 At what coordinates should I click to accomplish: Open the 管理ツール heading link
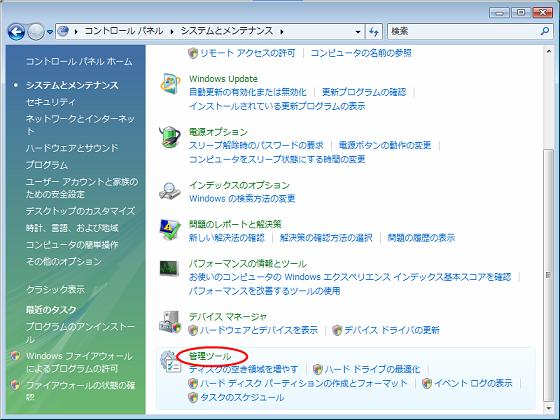[210, 356]
